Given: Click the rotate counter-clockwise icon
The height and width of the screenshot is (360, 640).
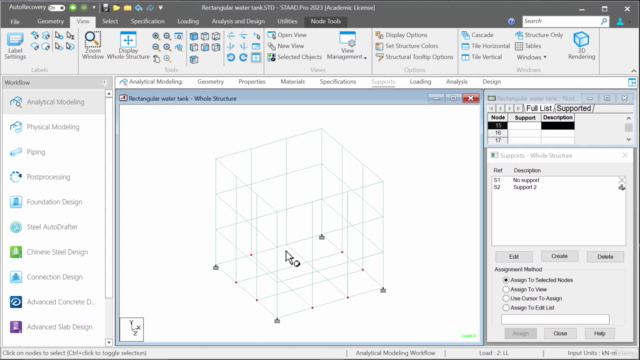Looking at the screenshot, I should point(231,58).
